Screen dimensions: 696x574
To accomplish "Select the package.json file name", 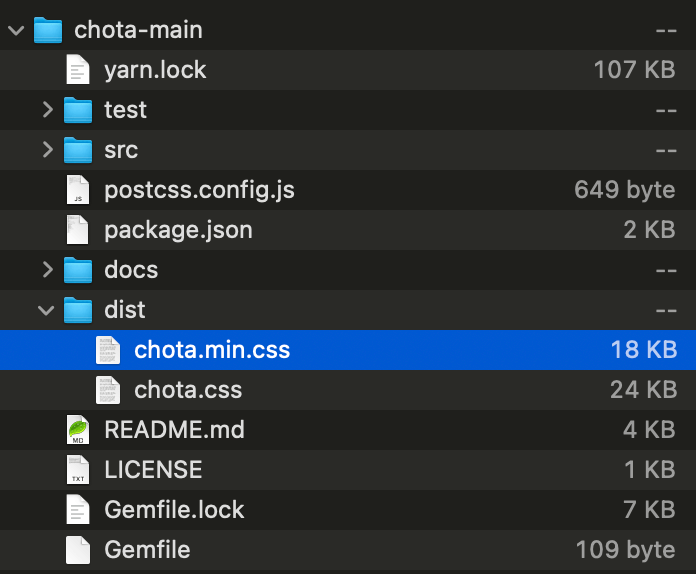I will click(x=178, y=230).
